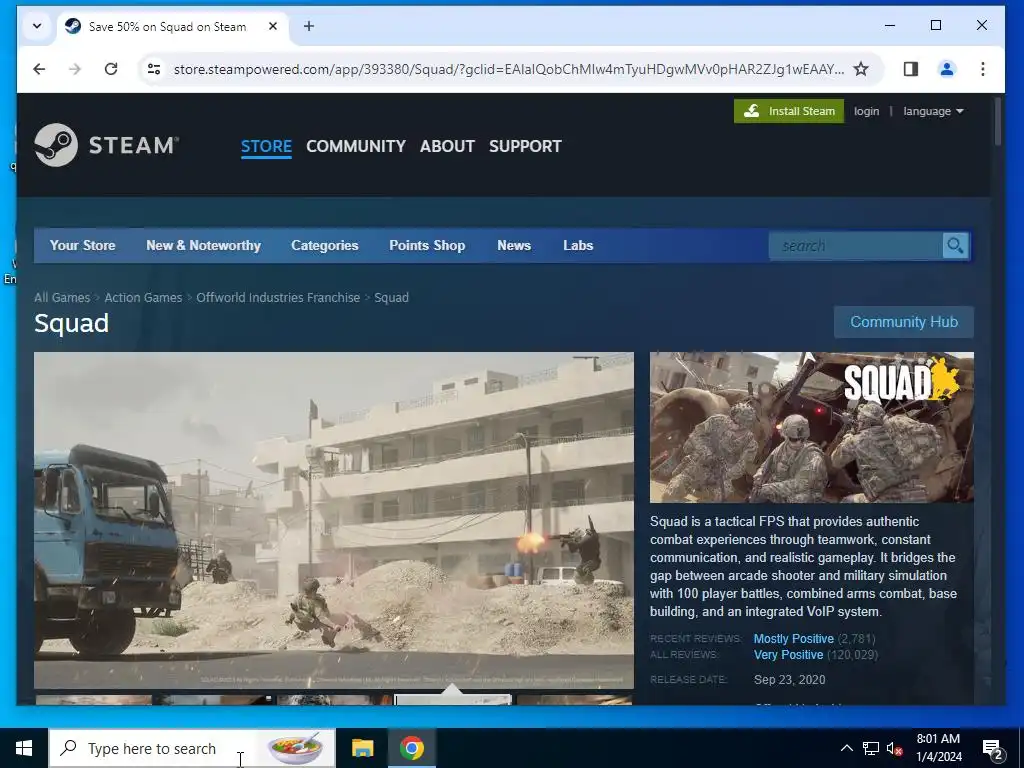Viewport: 1024px width, 768px height.
Task: Reload the page
Action: coord(111,69)
